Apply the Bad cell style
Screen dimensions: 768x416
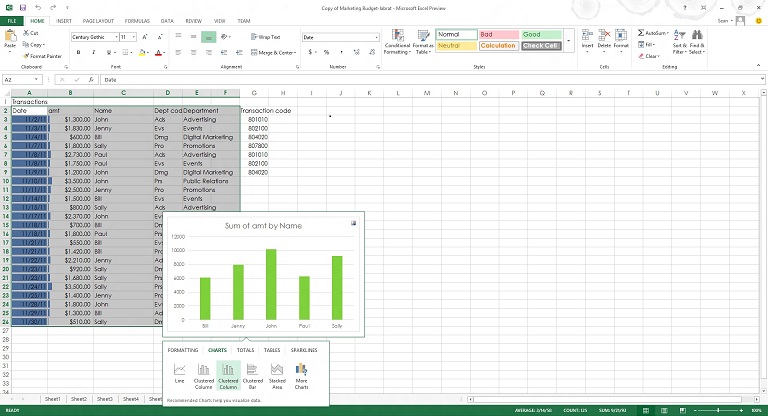click(x=498, y=34)
